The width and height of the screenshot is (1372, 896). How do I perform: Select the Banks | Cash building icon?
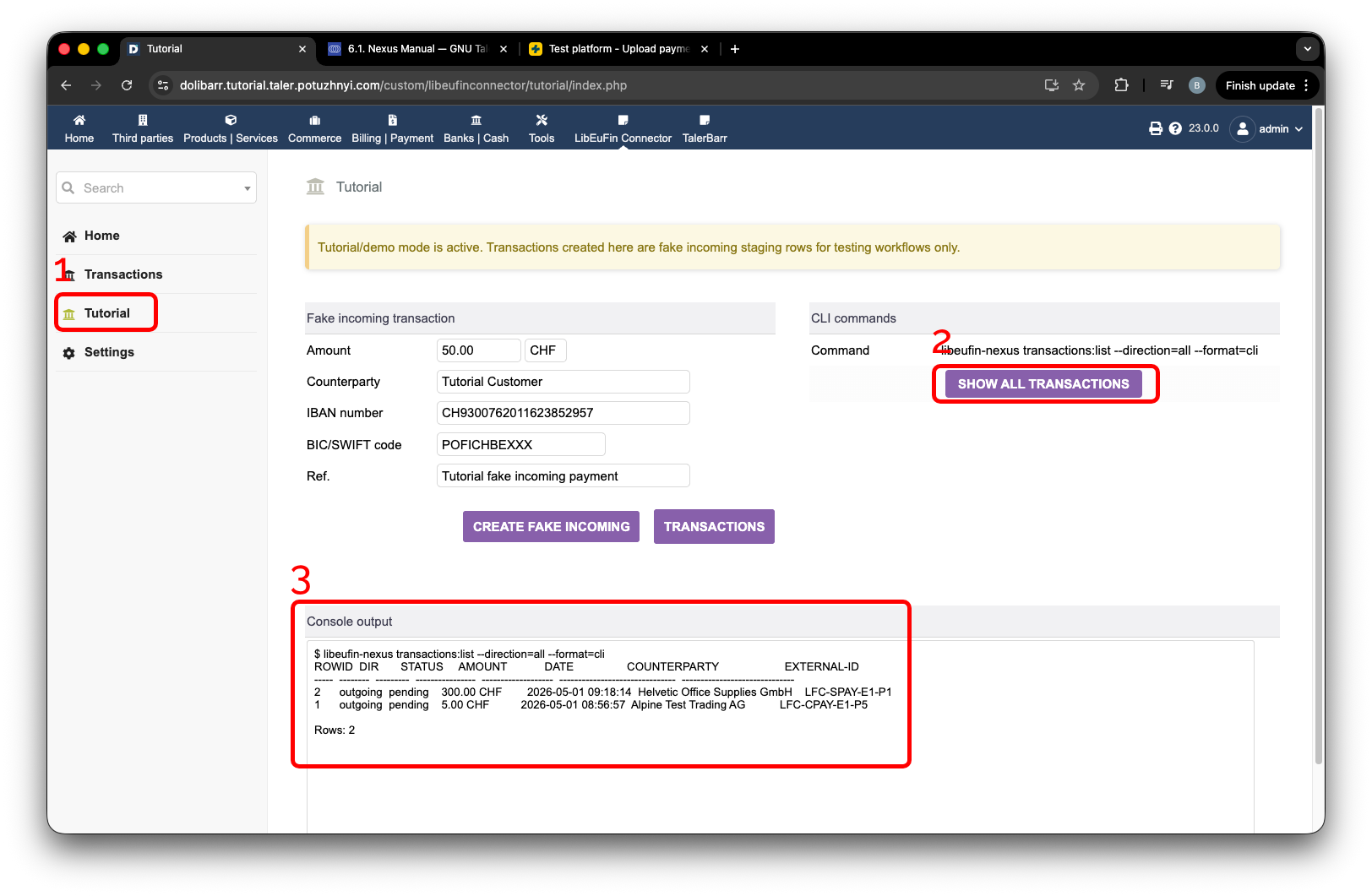tap(476, 120)
